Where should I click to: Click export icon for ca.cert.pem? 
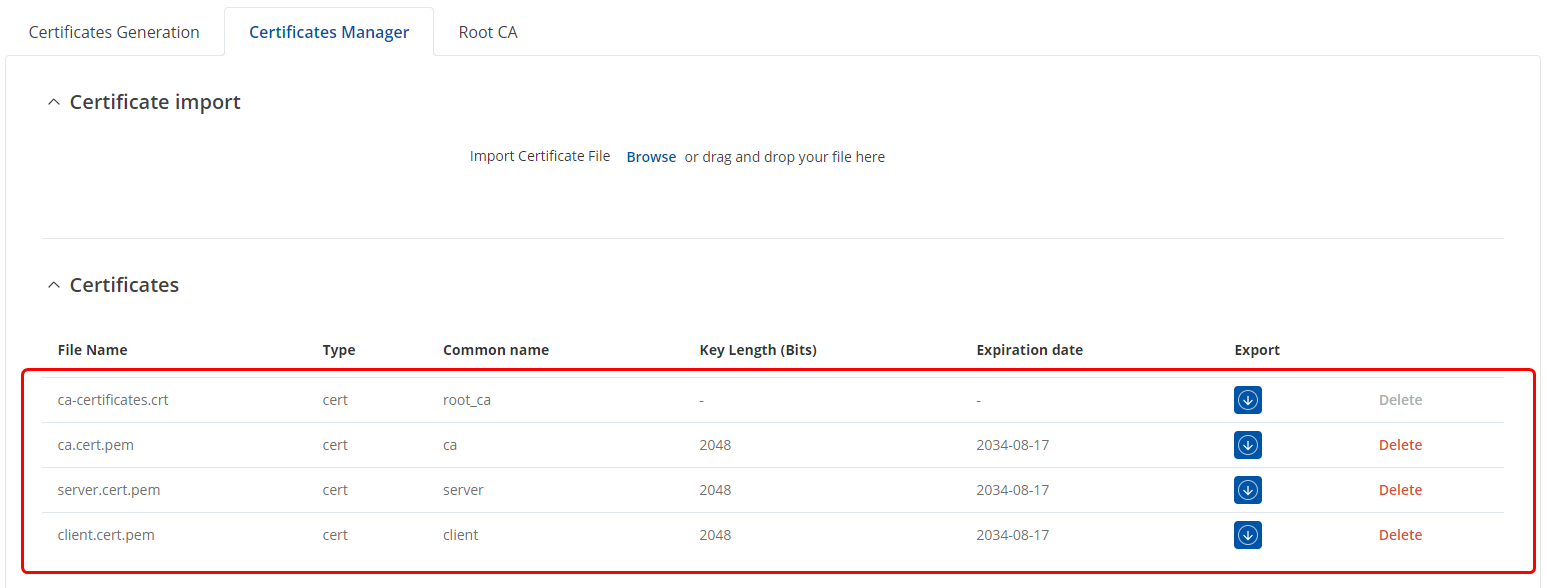[x=1247, y=445]
